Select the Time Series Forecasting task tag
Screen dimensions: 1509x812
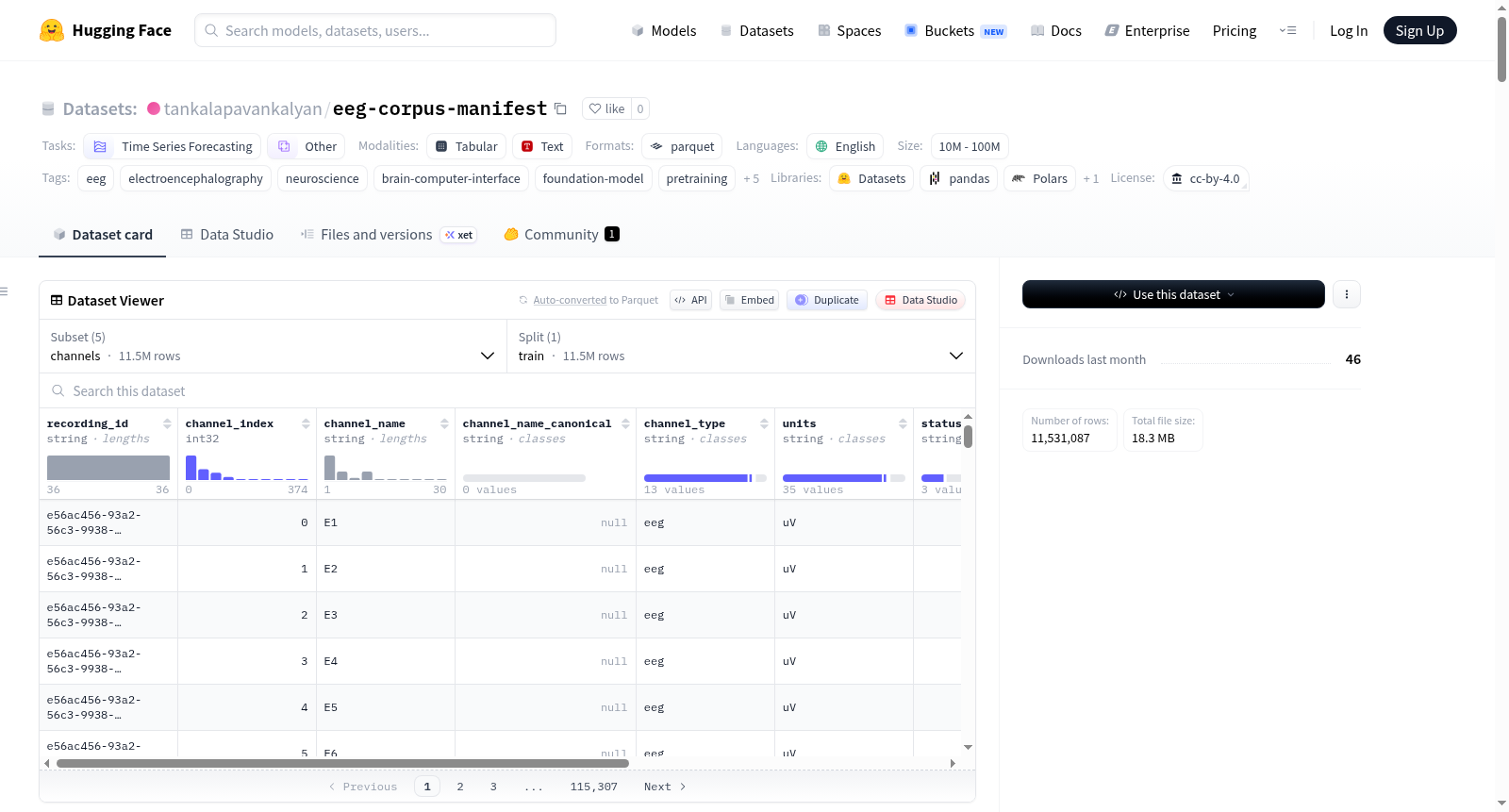pos(173,146)
